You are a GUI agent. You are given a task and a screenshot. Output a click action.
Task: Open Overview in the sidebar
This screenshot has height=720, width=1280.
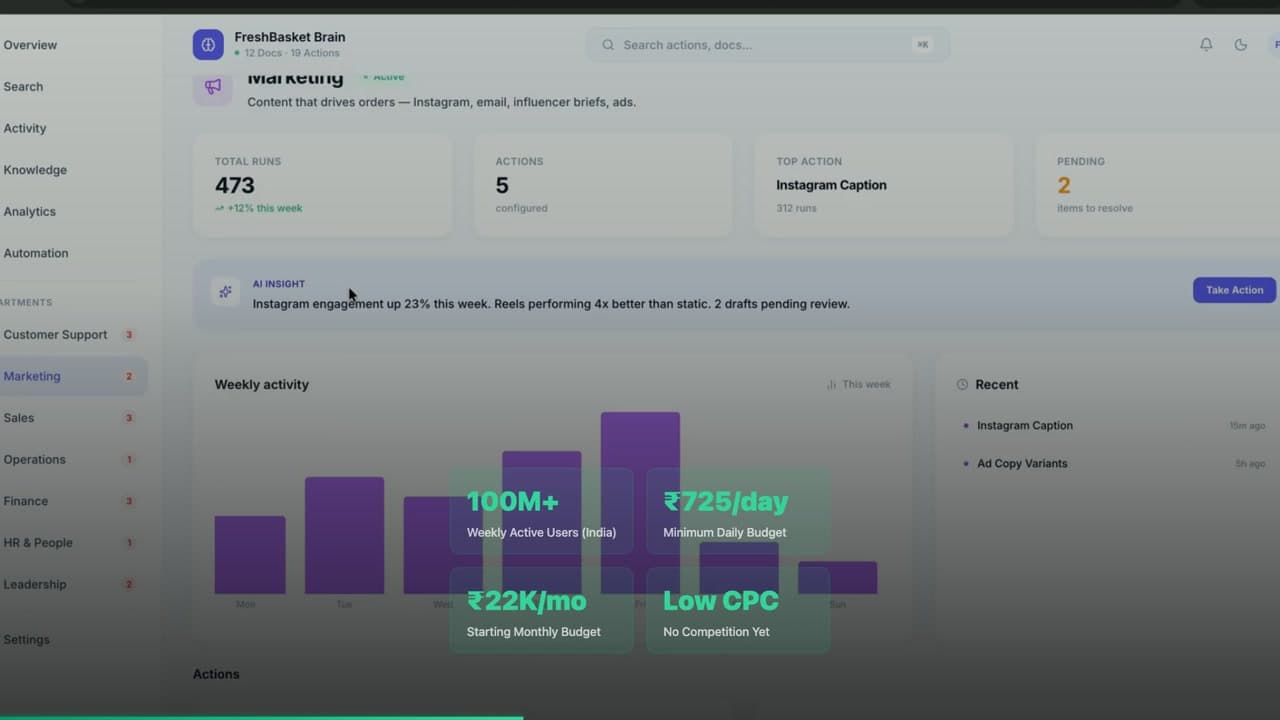[x=30, y=45]
